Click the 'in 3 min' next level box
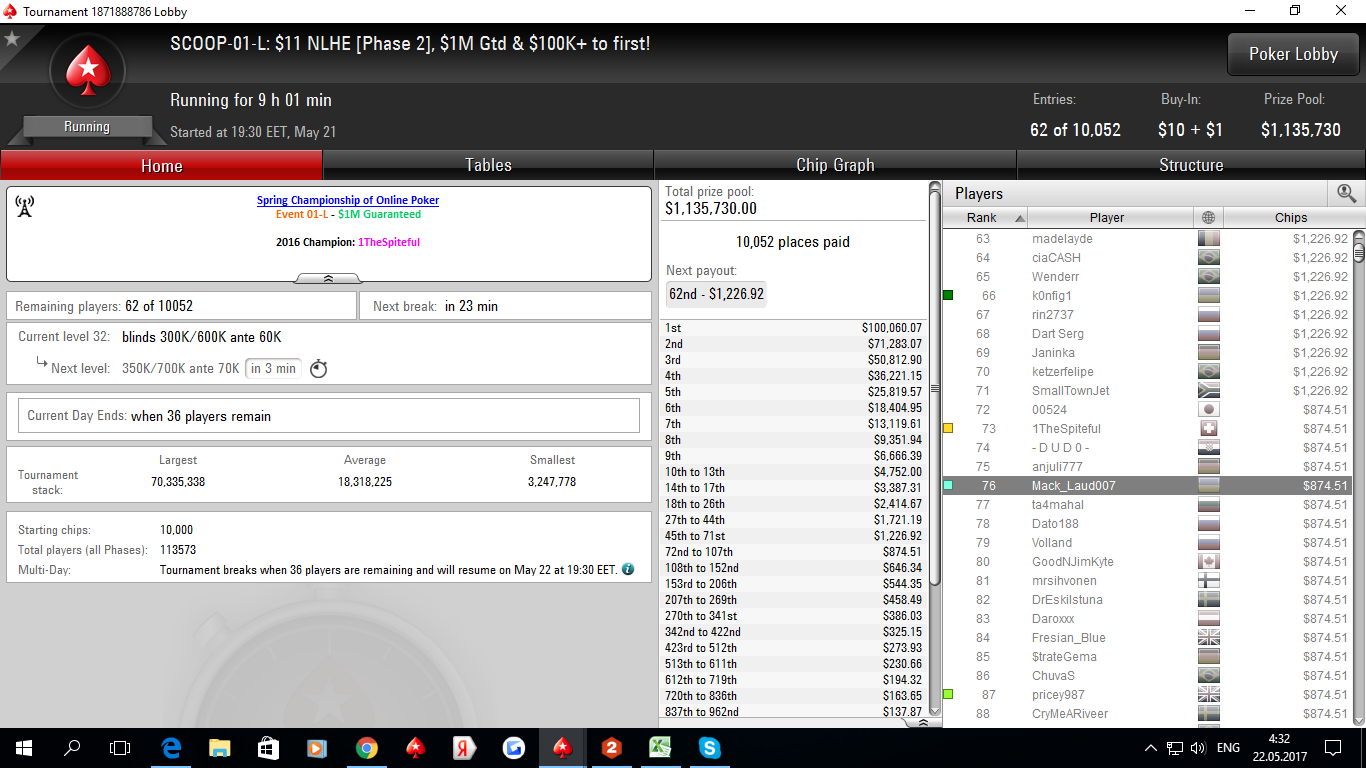The width and height of the screenshot is (1366, 768). click(273, 368)
